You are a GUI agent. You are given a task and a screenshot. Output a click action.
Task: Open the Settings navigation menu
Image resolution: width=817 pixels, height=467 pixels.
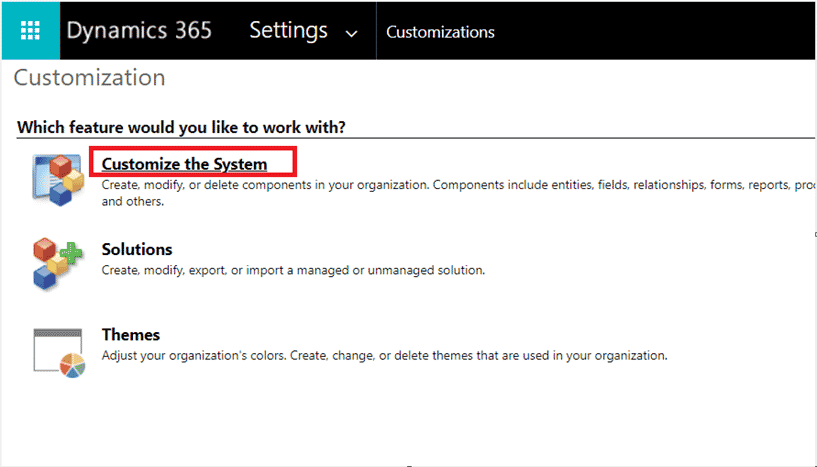pyautogui.click(x=288, y=30)
